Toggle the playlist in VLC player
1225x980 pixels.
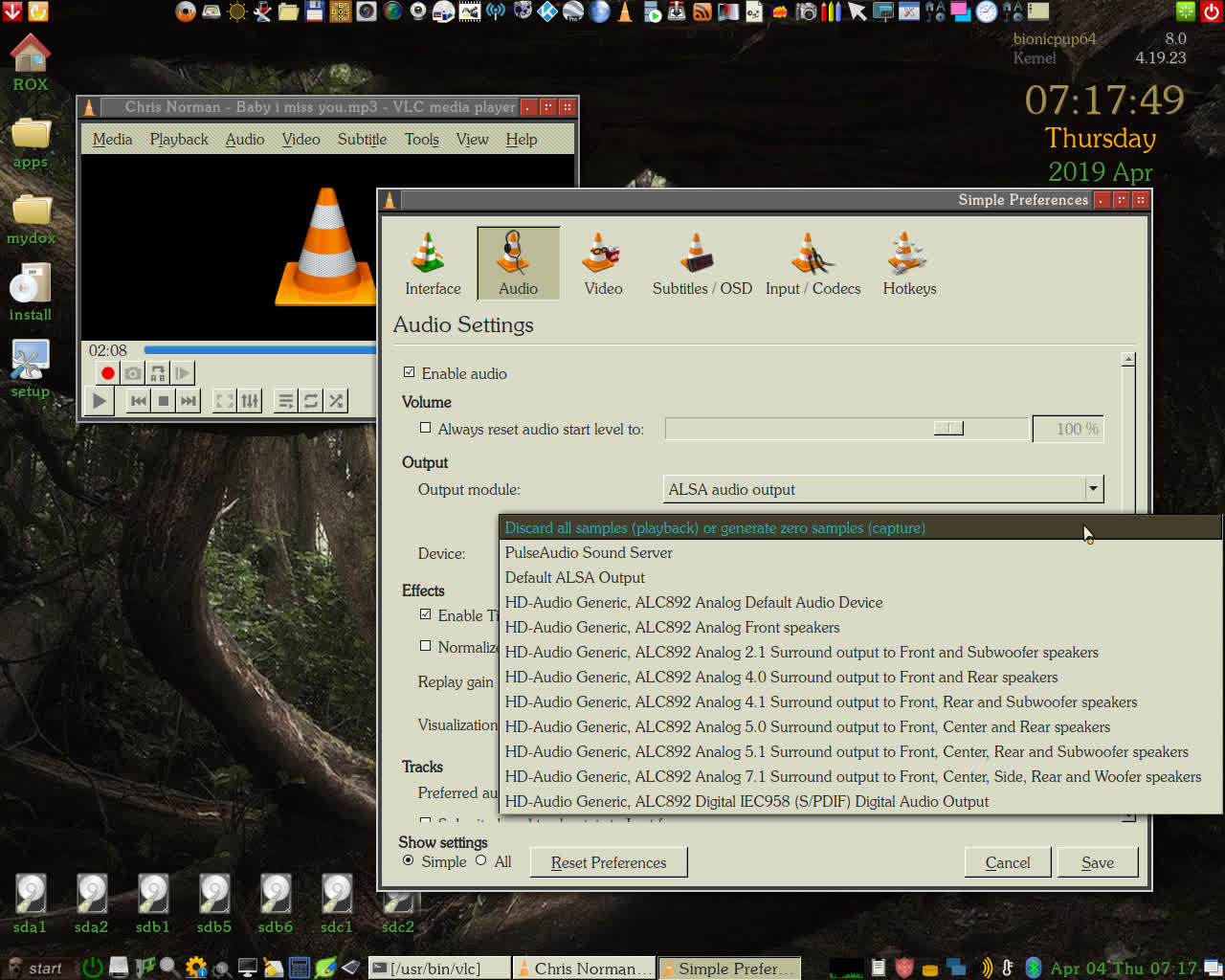pyautogui.click(x=286, y=401)
